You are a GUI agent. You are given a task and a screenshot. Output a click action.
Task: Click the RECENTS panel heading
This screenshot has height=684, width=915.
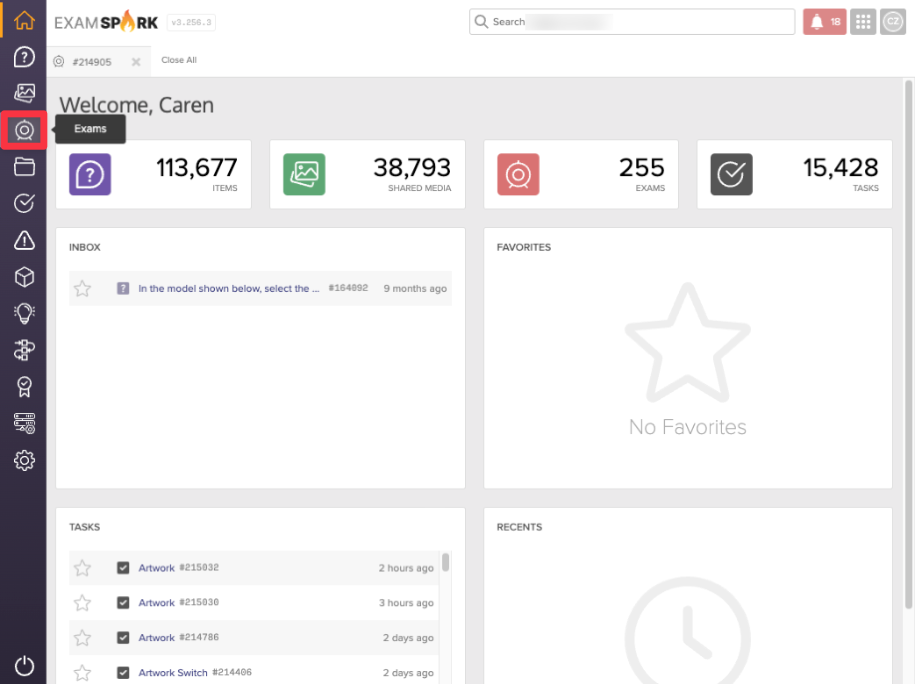click(x=519, y=527)
